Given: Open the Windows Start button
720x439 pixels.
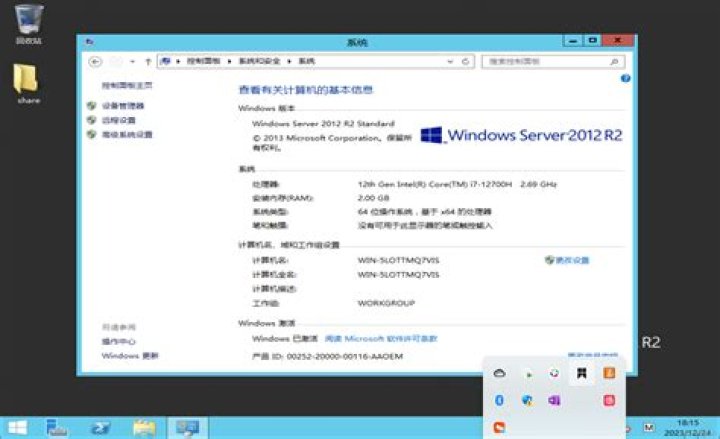Looking at the screenshot, I should tap(17, 428).
